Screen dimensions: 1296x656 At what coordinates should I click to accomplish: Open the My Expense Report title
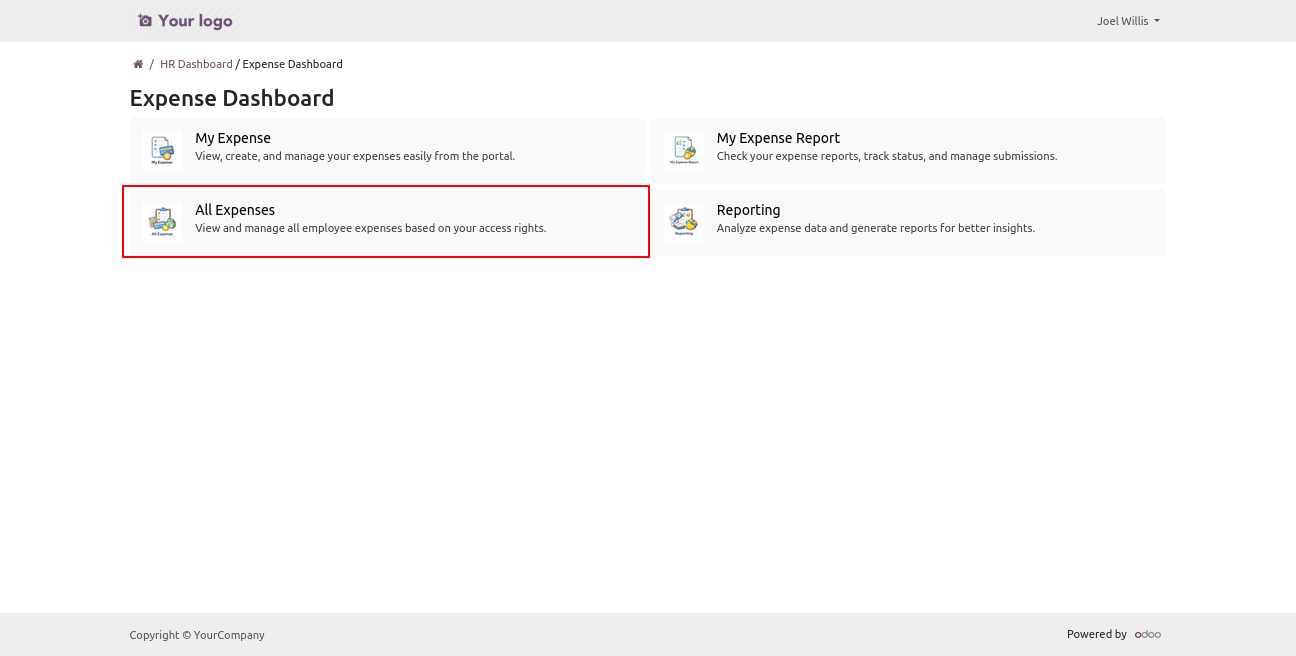coord(778,138)
